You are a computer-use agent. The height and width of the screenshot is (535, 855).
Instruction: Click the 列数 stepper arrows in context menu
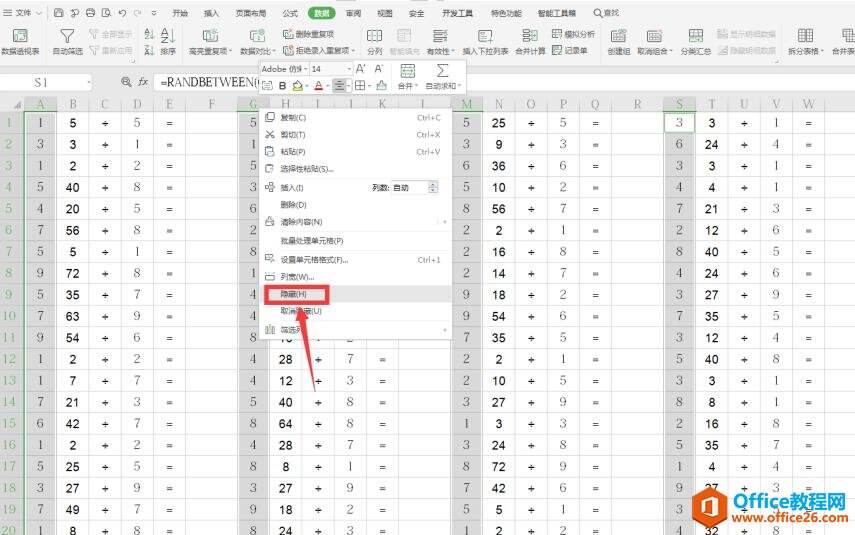pyautogui.click(x=433, y=188)
